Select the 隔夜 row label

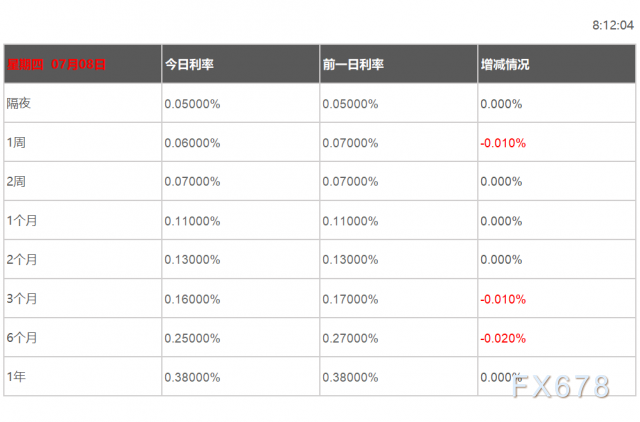pyautogui.click(x=19, y=103)
